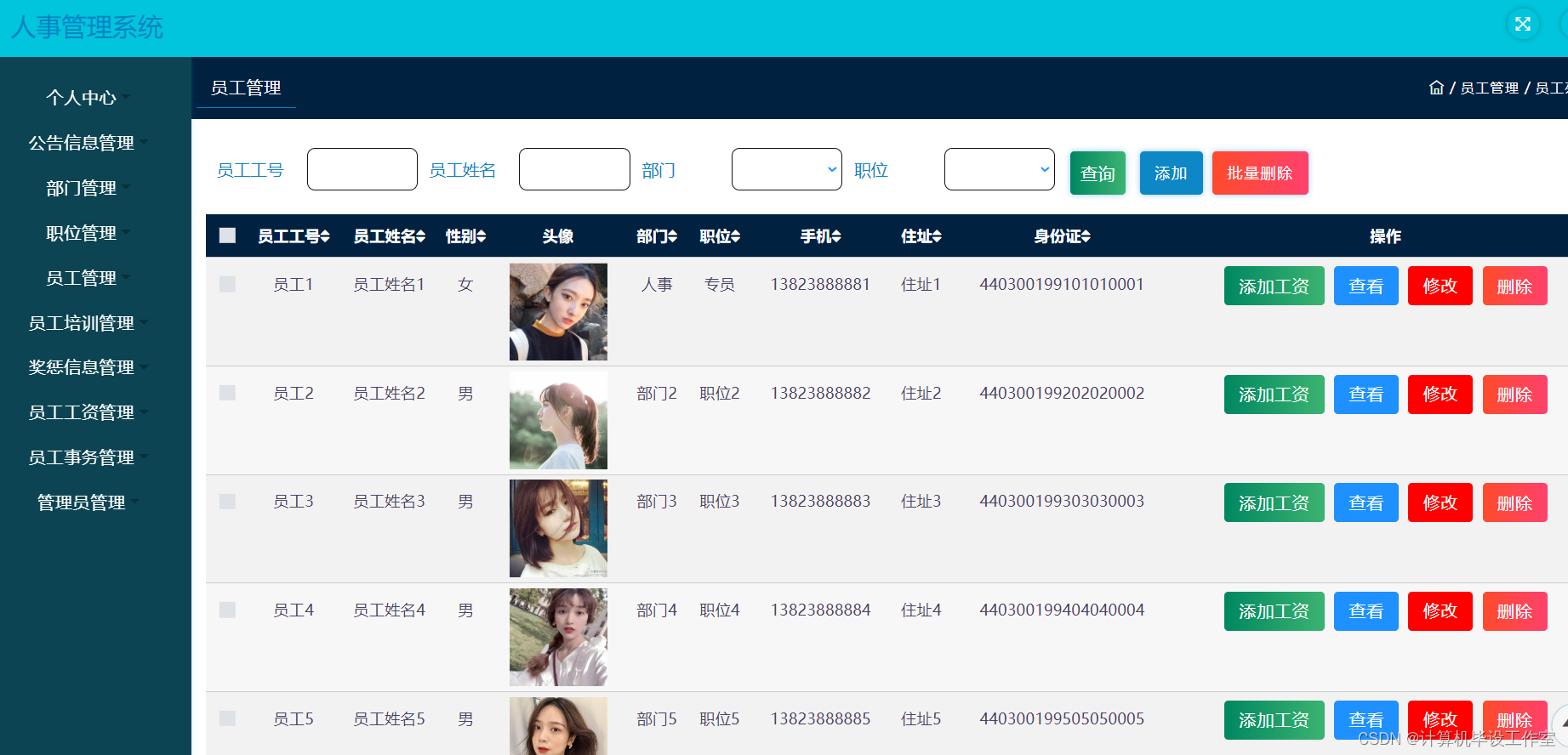Focus the 员工工号 search input
The height and width of the screenshot is (755, 1568).
(362, 169)
